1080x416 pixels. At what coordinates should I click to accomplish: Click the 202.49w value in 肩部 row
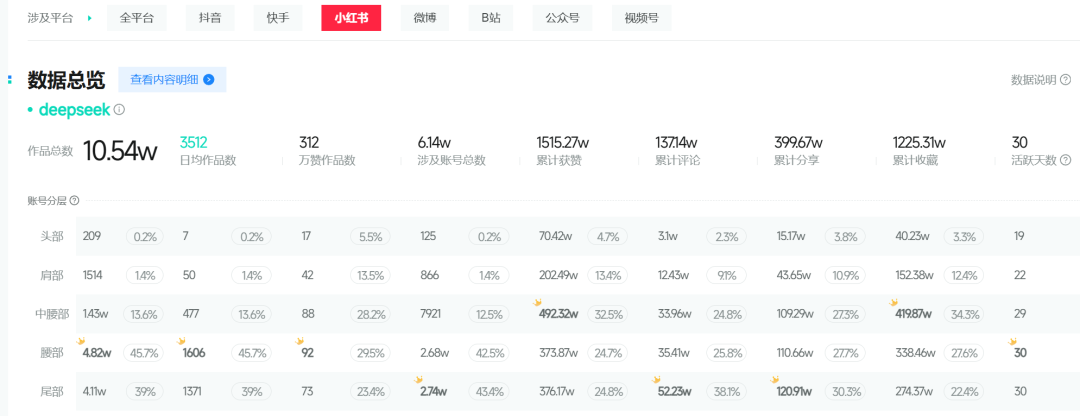[559, 275]
